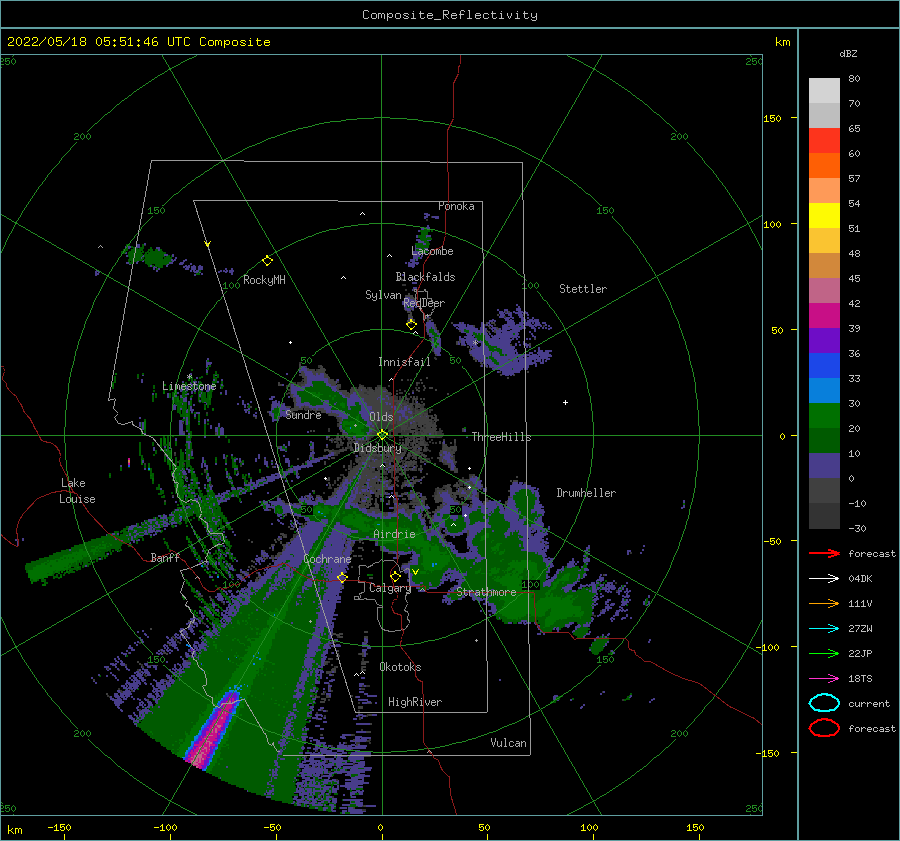Select the Vulcan label
The height and width of the screenshot is (841, 900).
(x=509, y=743)
